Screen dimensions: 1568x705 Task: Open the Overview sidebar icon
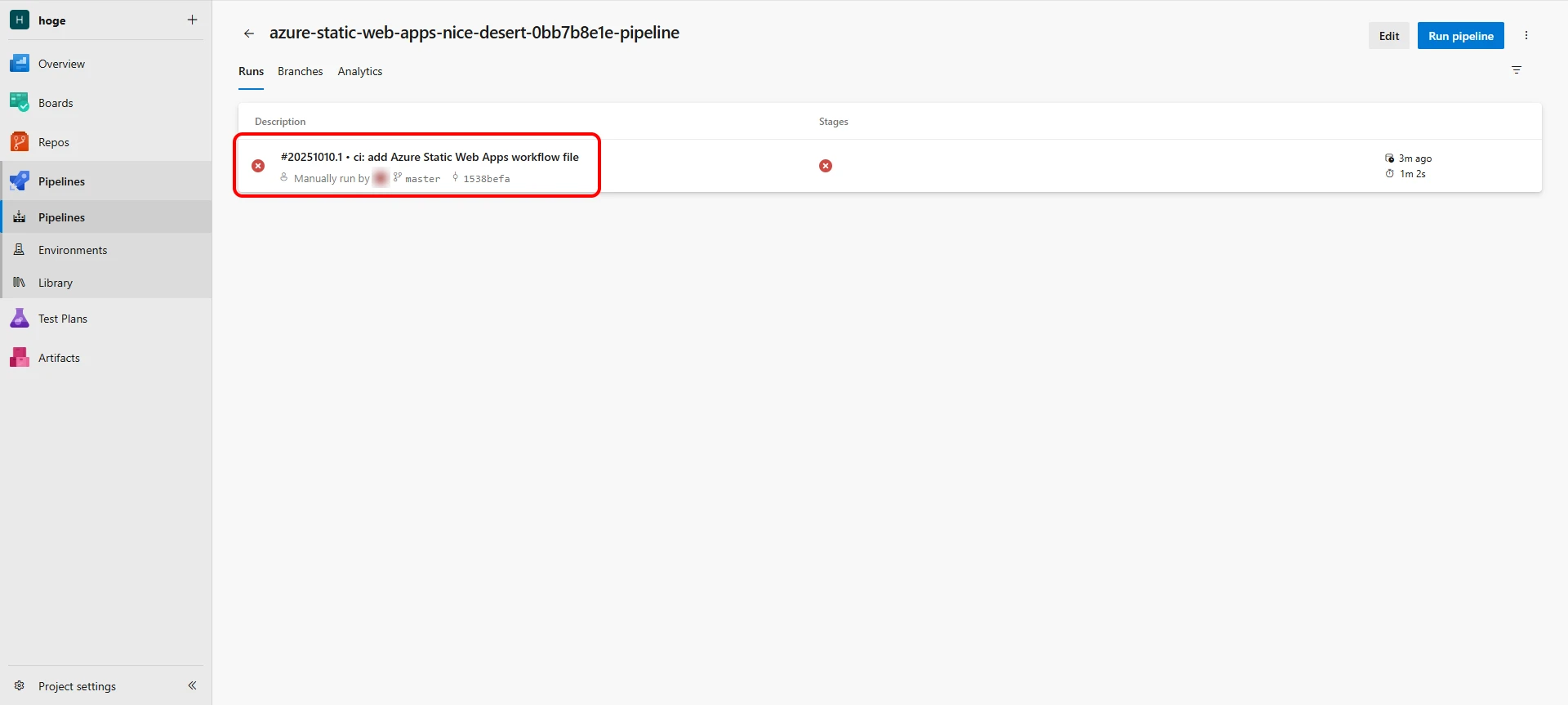[20, 64]
